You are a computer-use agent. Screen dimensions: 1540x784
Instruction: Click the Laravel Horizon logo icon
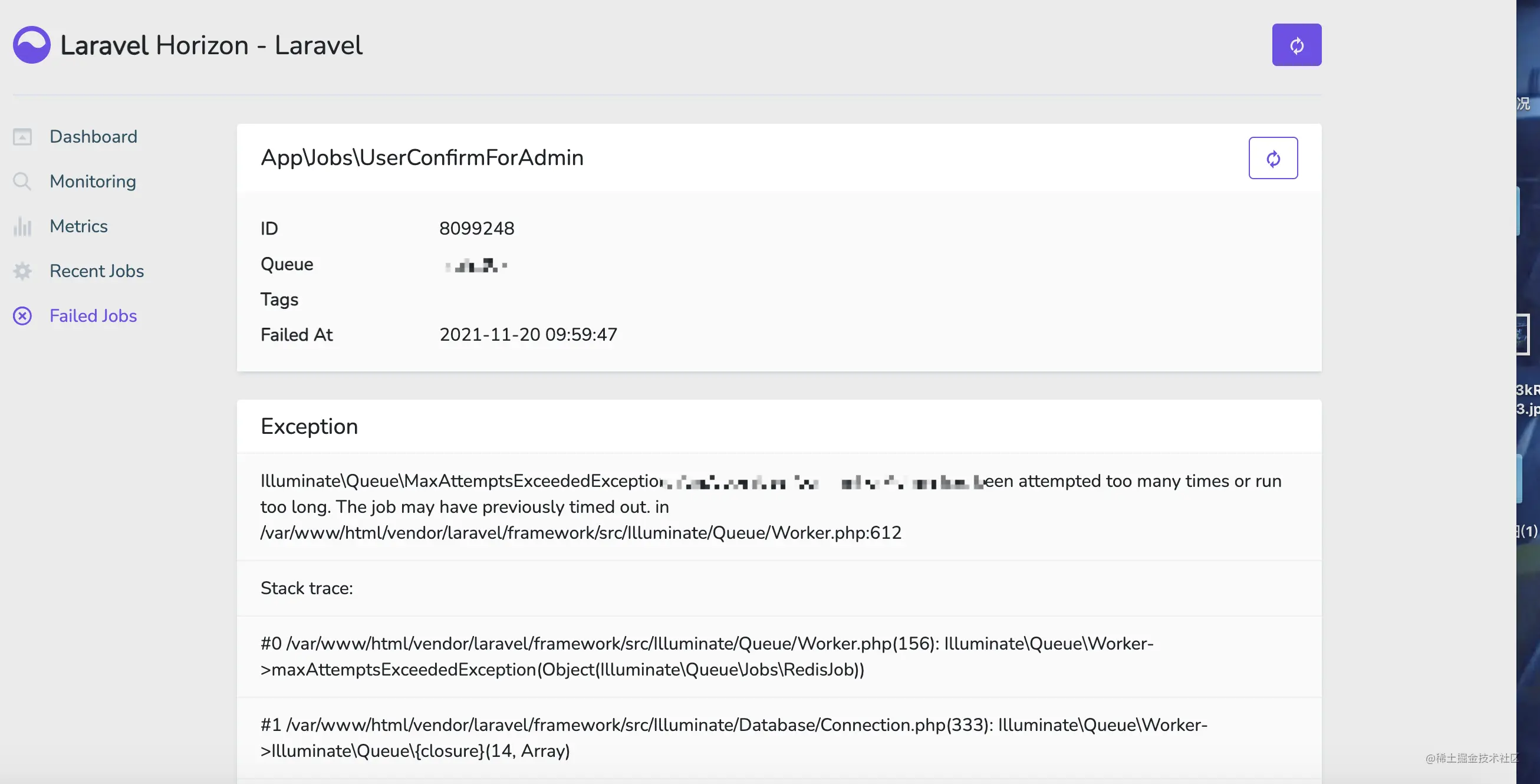coord(32,45)
